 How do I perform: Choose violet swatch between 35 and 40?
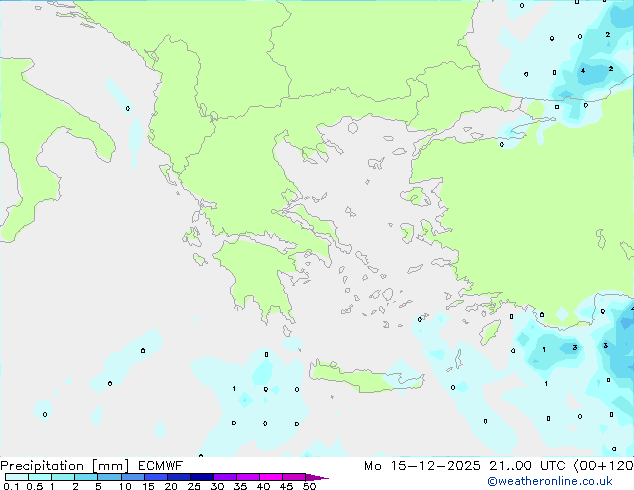pos(248,477)
